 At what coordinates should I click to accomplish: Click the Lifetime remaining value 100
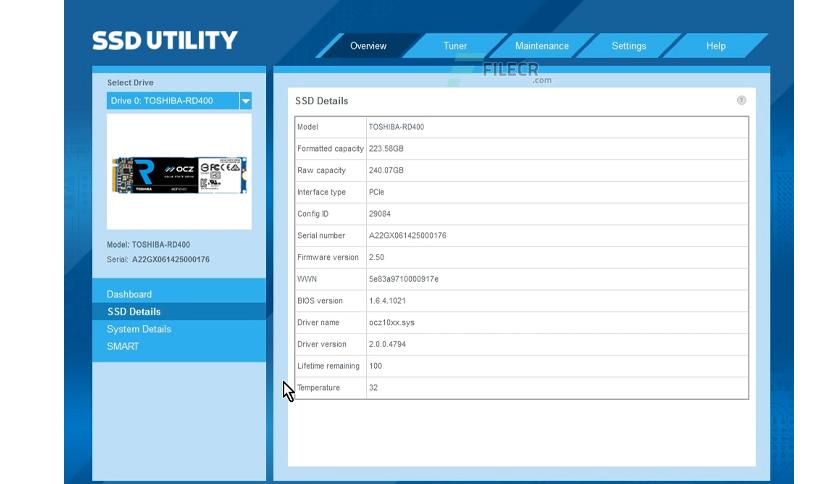pos(375,366)
